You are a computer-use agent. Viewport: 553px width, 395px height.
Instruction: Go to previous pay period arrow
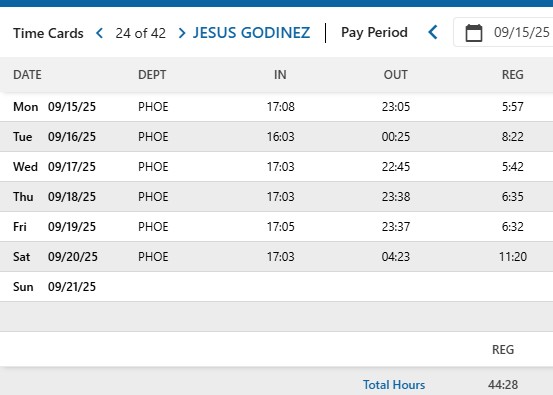(x=433, y=32)
